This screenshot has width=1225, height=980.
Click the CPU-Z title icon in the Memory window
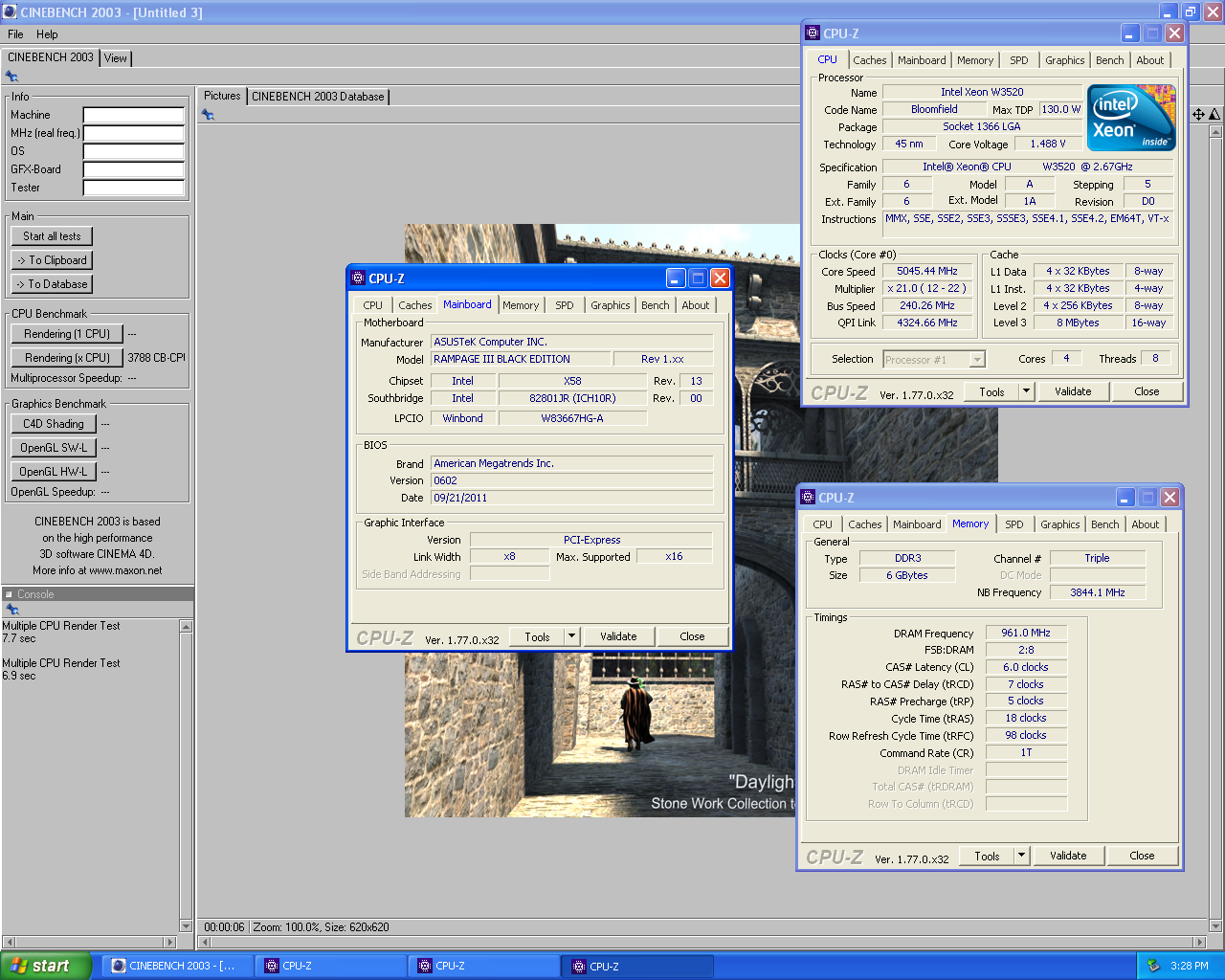tap(809, 498)
